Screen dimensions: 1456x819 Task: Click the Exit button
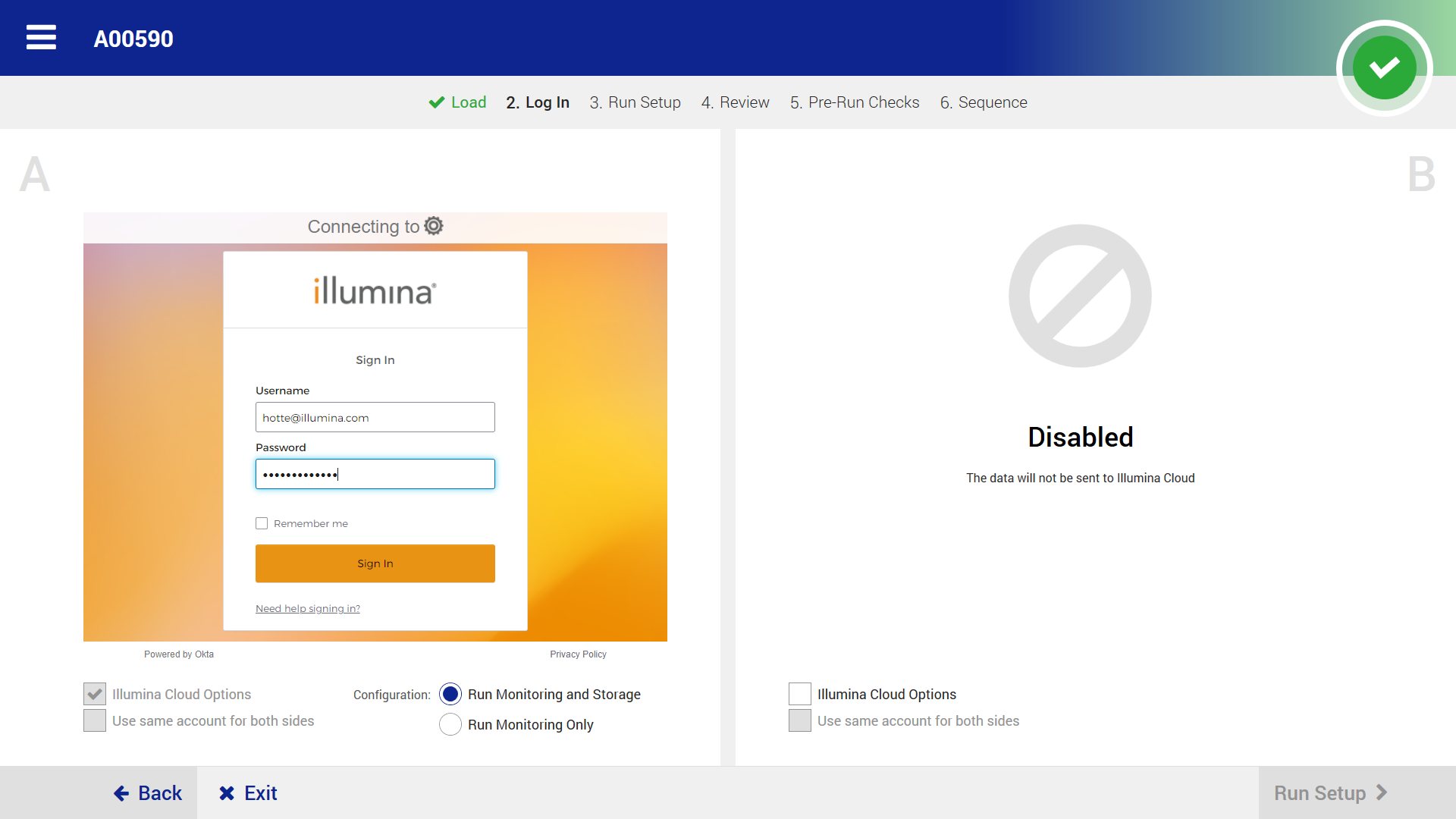[x=248, y=793]
